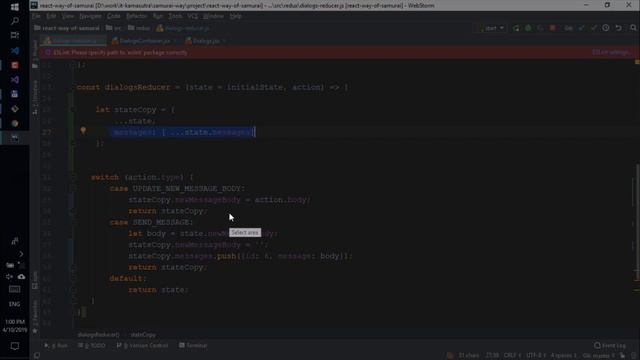Click the Debug bug icon

pos(528,28)
